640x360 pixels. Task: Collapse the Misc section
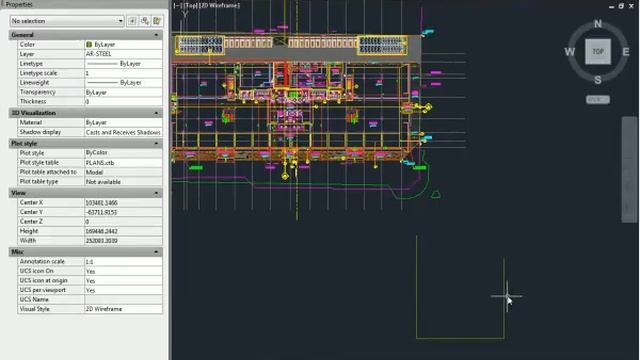(156, 252)
